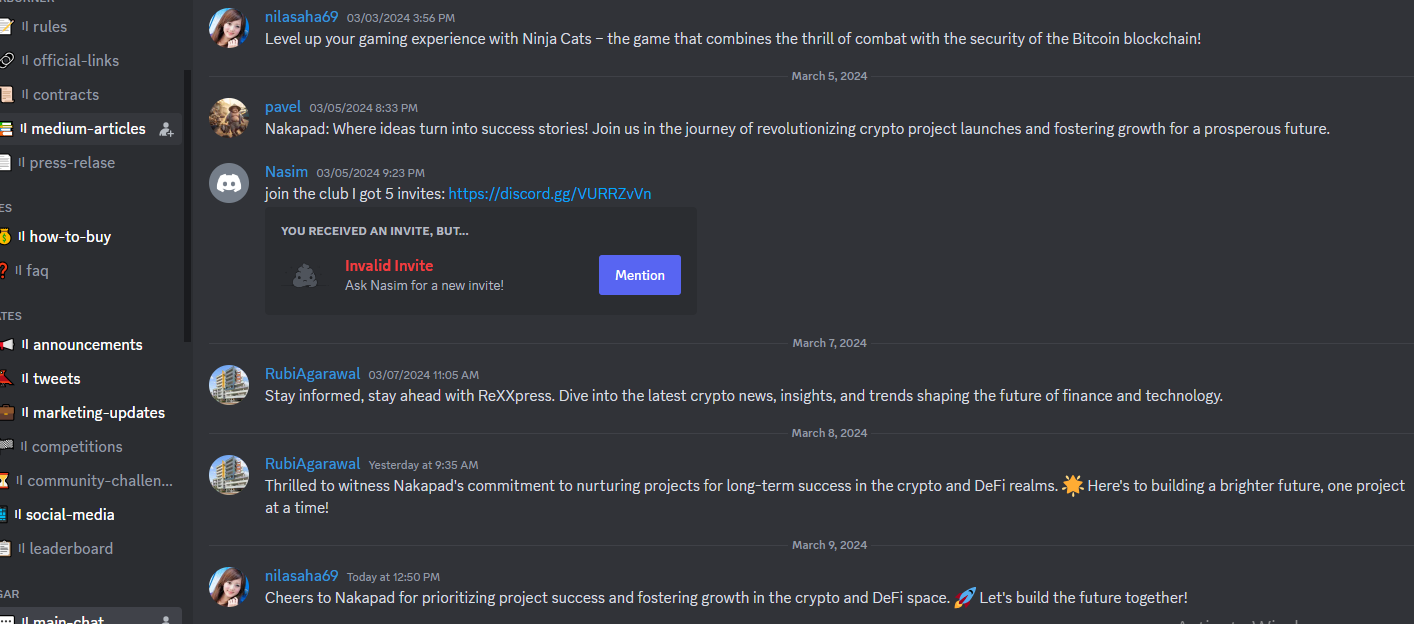Click the Mention button on invalid invite

tap(640, 275)
